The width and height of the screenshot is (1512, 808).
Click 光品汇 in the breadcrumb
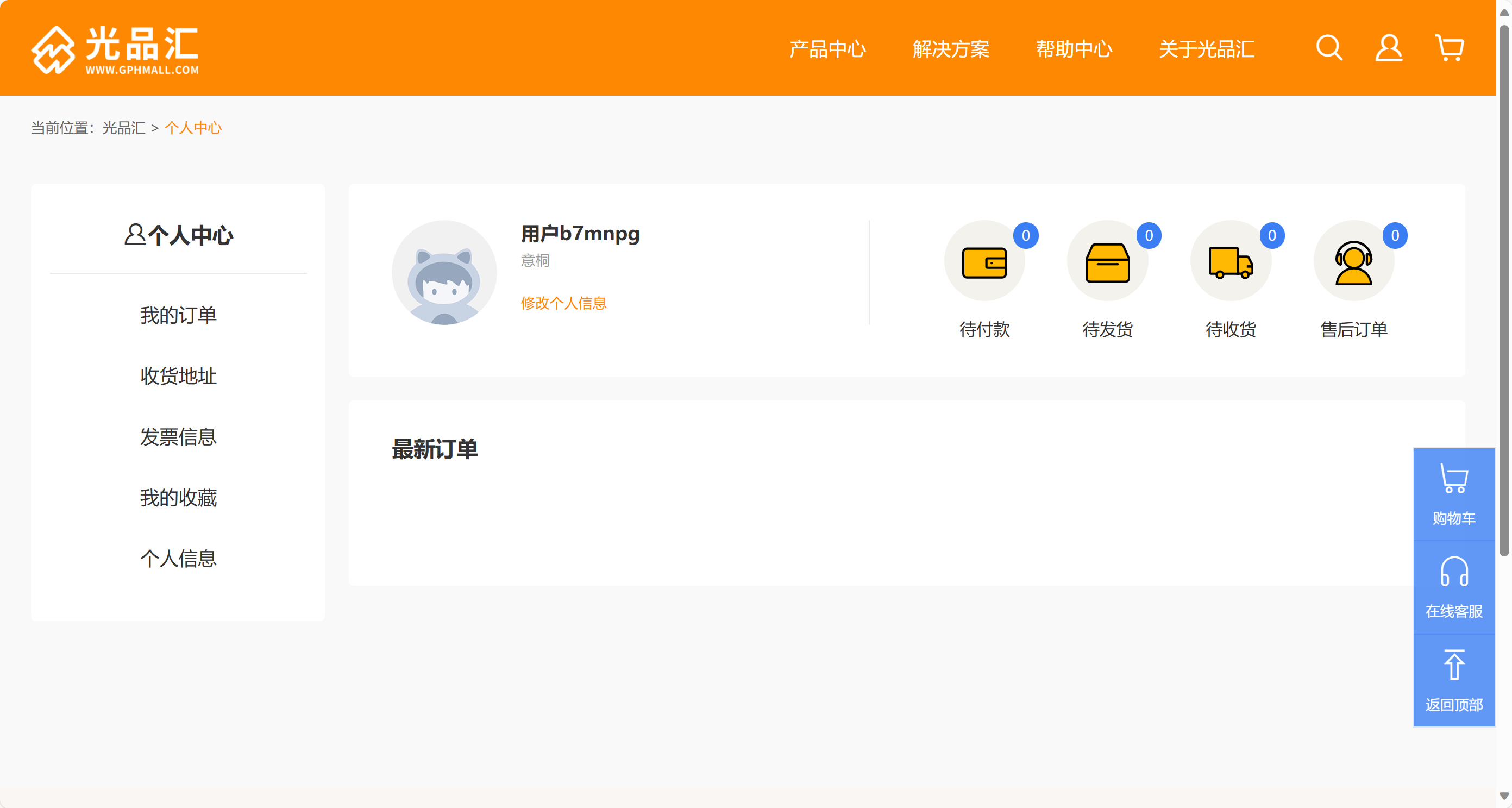(x=124, y=128)
